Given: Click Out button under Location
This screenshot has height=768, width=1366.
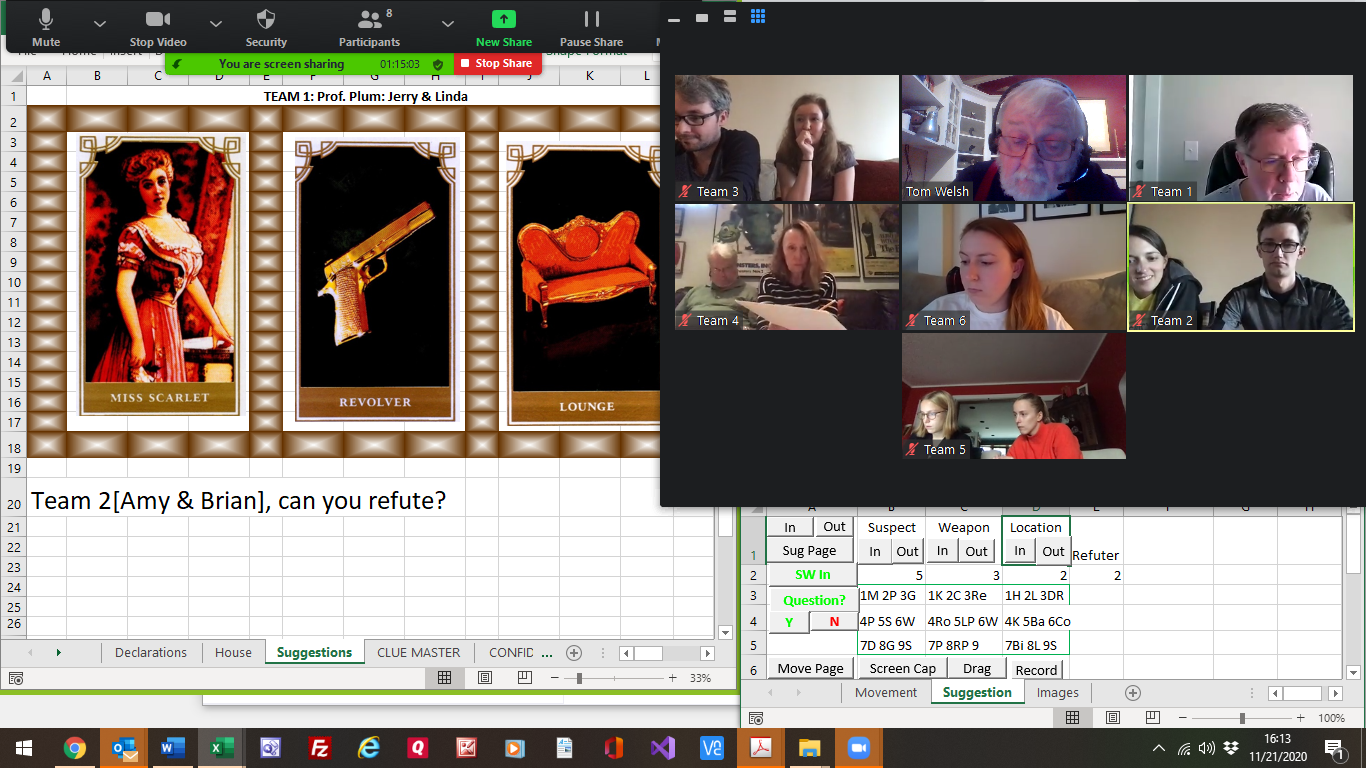Looking at the screenshot, I should (x=1053, y=551).
